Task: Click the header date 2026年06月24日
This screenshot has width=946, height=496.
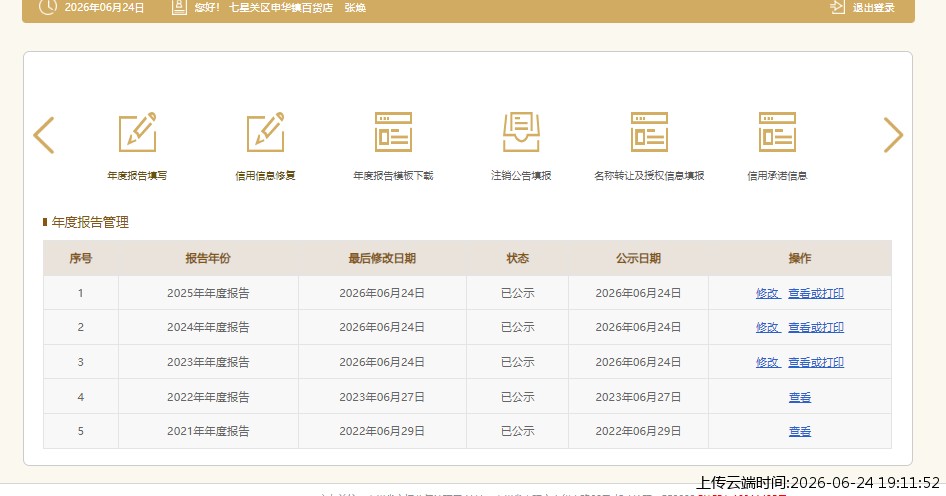Action: point(104,8)
